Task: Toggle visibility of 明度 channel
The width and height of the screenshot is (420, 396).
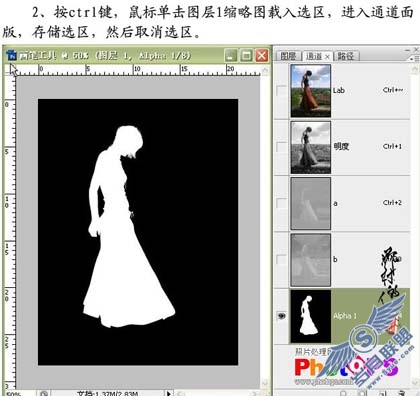Action: tap(282, 147)
